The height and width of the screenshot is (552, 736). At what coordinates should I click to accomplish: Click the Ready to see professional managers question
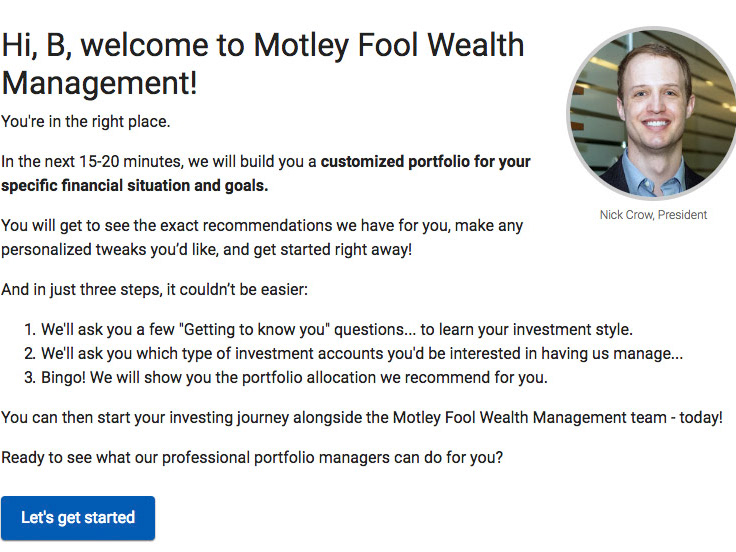pos(252,457)
